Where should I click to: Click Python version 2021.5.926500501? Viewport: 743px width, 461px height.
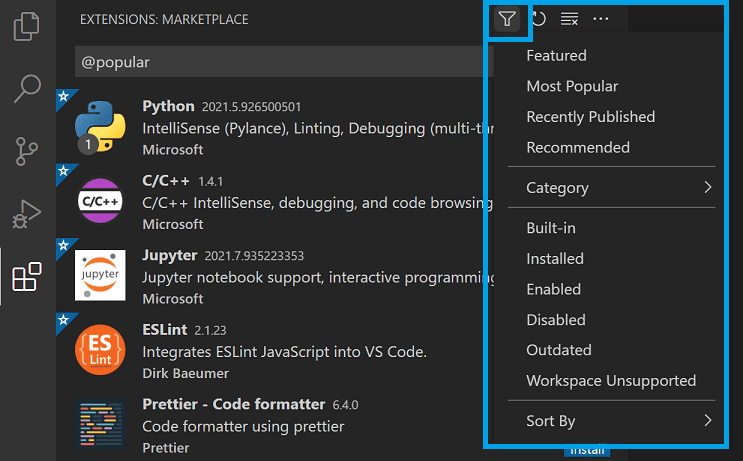(252, 107)
